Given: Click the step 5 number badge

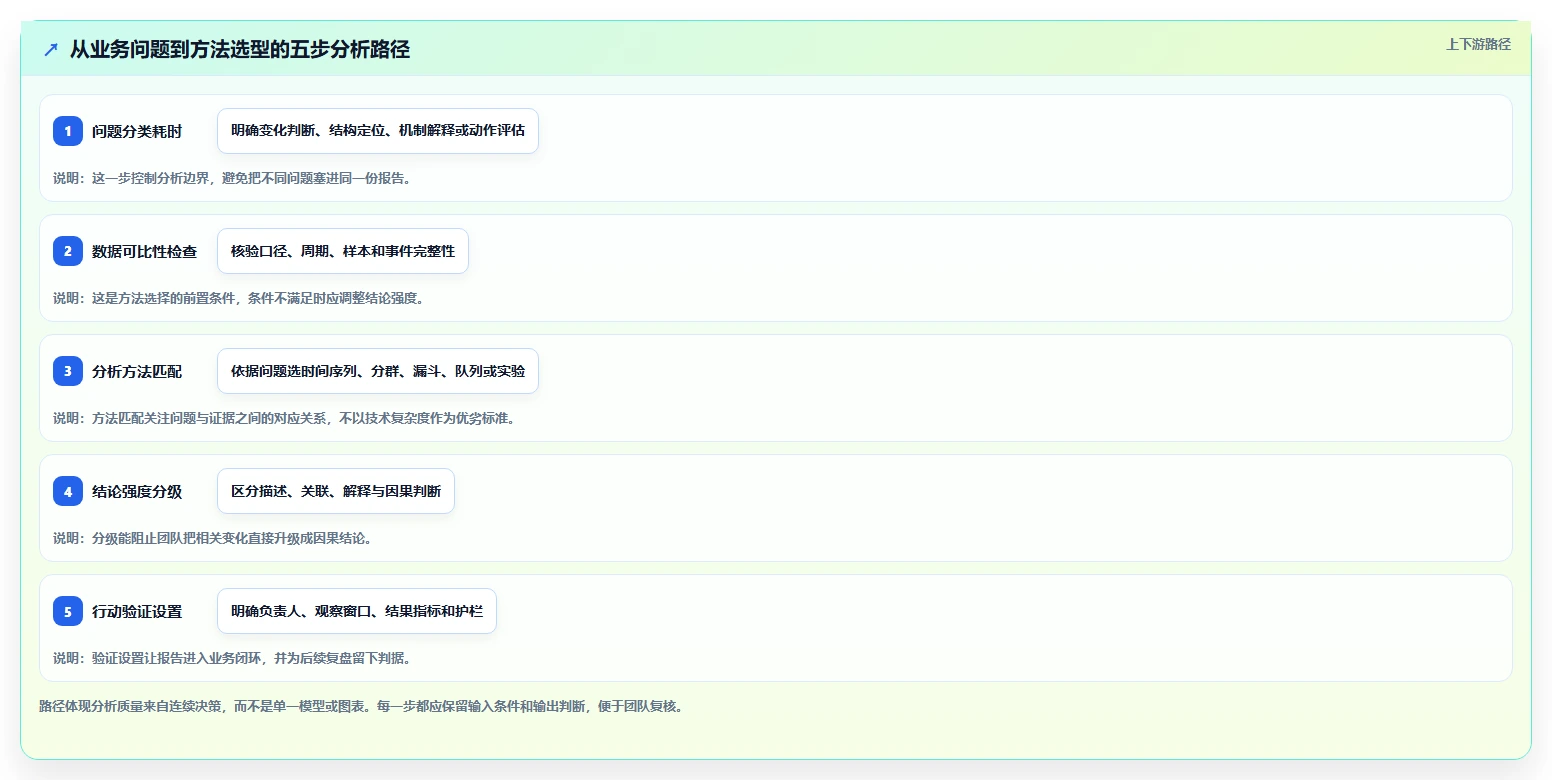Looking at the screenshot, I should (68, 611).
